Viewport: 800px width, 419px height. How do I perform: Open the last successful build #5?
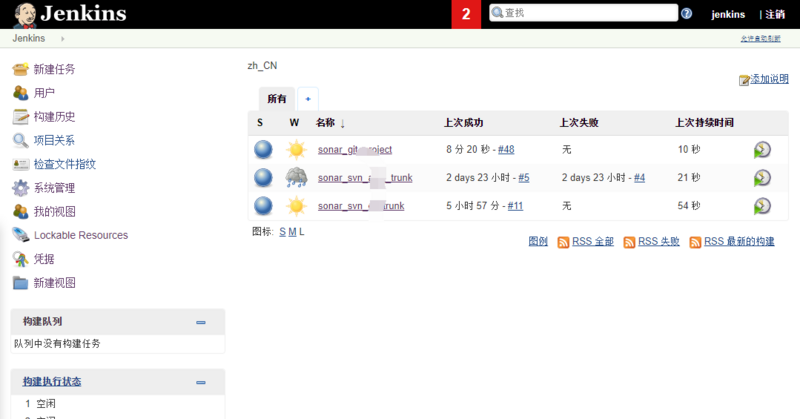(524, 178)
